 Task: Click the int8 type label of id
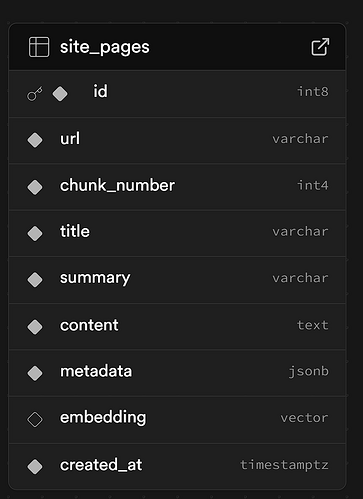pos(313,92)
